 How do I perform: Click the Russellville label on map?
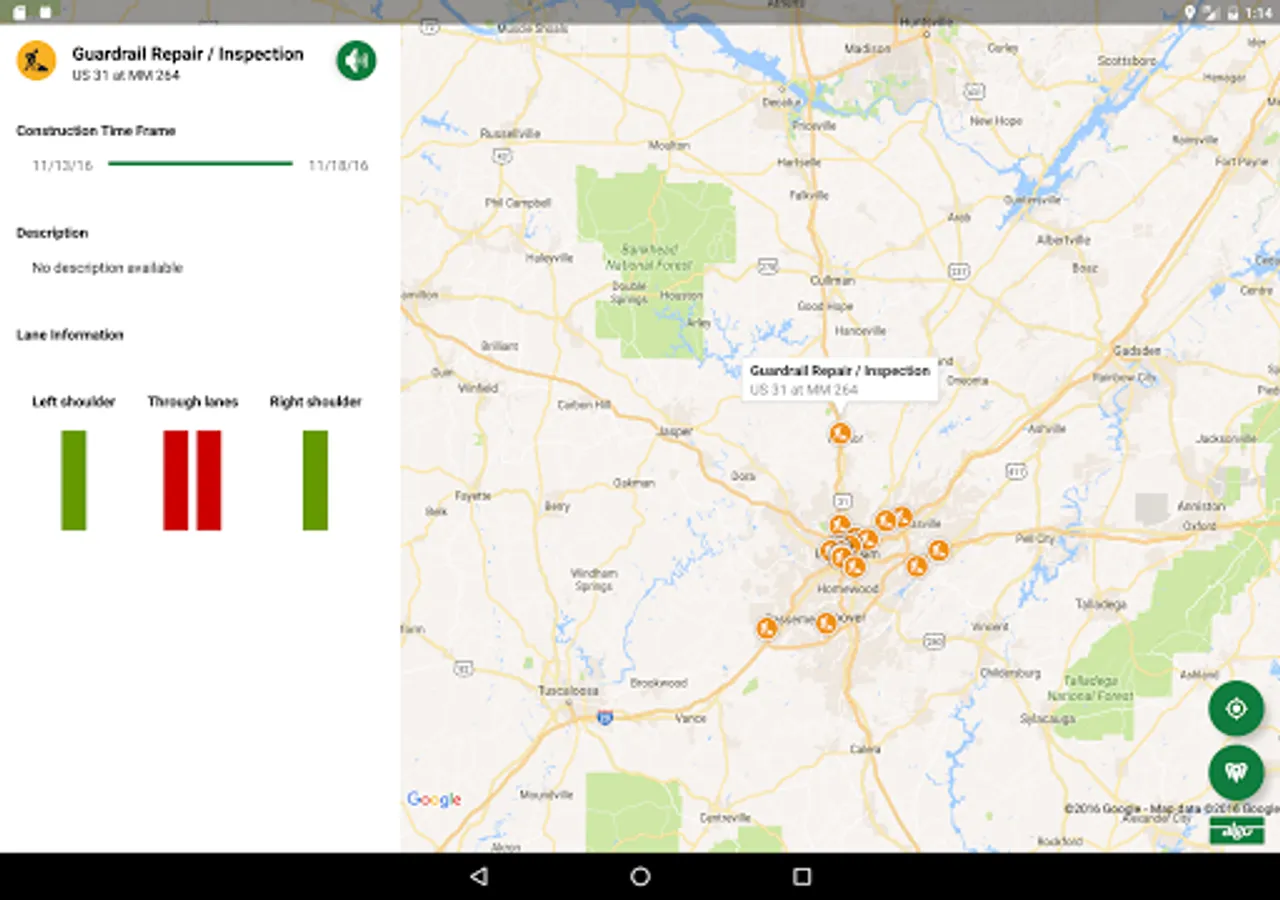point(510,133)
